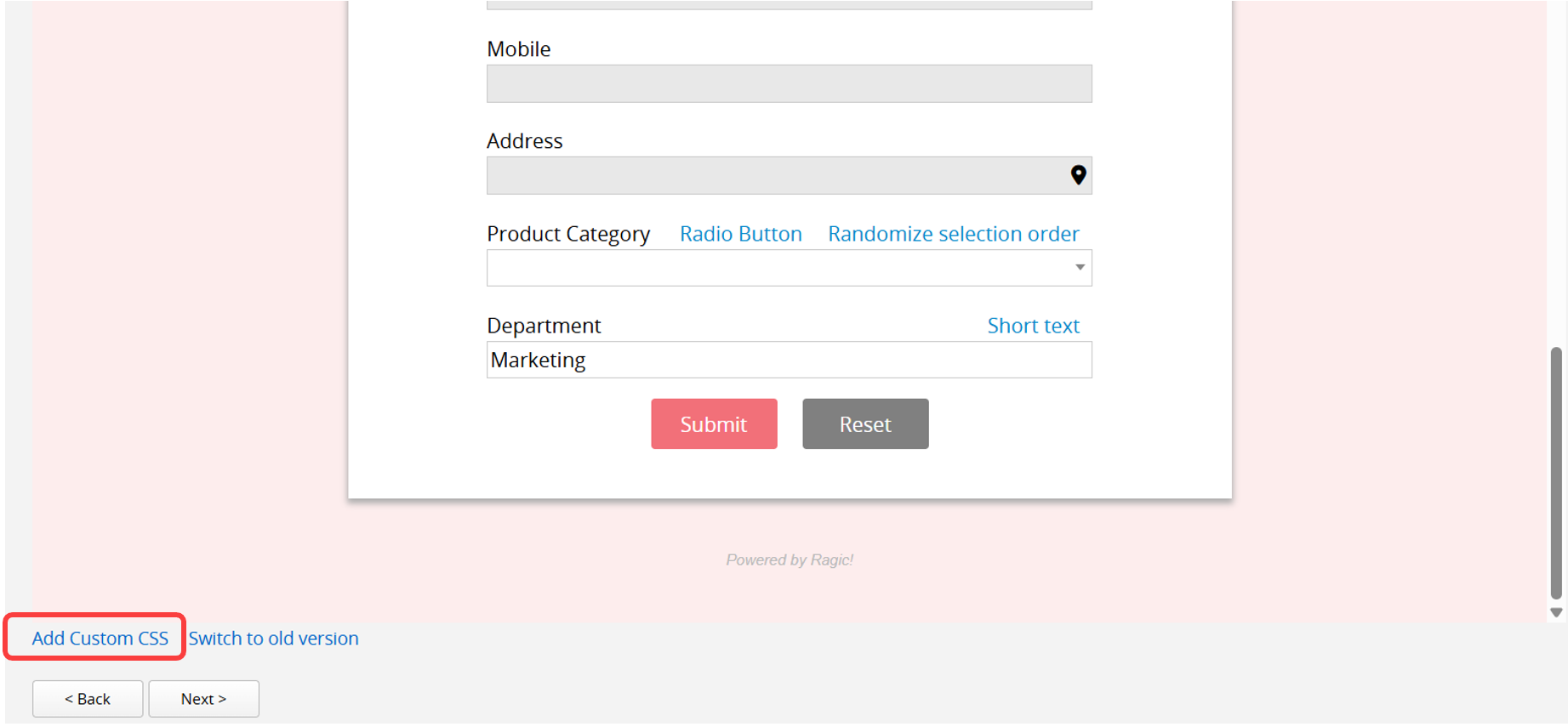Image resolution: width=1568 pixels, height=727 pixels.
Task: Enable Randomize selection order
Action: pos(953,234)
